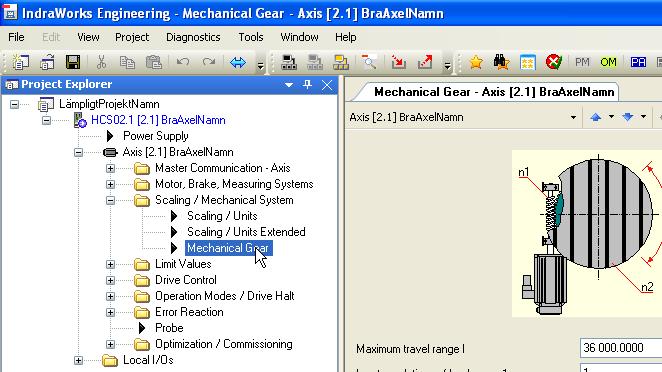
Task: Click the Open Project toolbar icon
Action: (x=47, y=62)
